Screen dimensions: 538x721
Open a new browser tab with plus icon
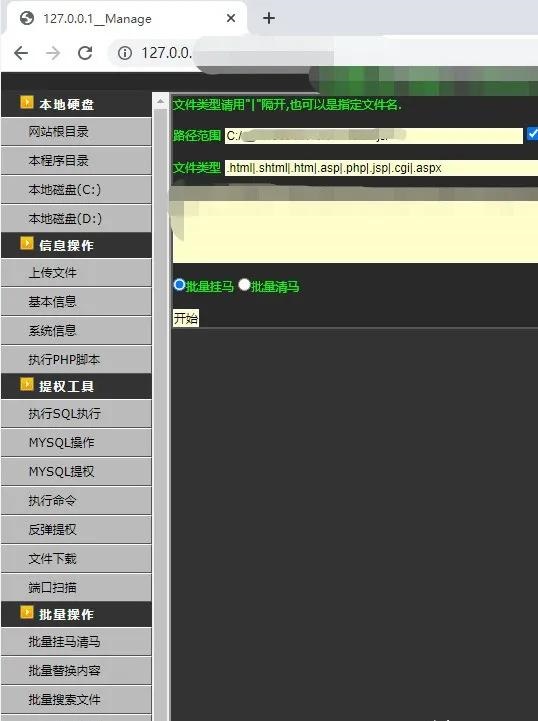pos(269,18)
